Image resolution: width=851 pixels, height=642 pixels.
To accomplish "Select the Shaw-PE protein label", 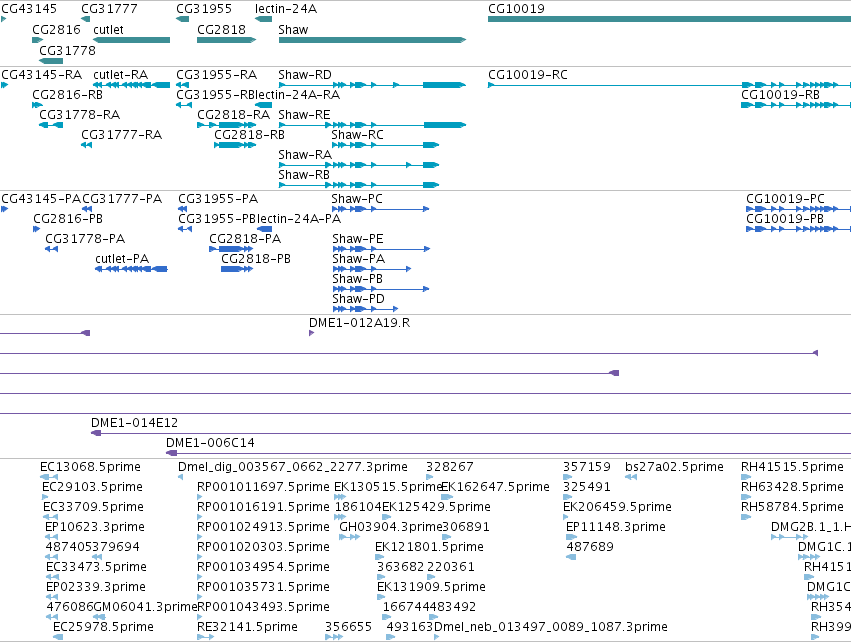I will click(x=358, y=239).
